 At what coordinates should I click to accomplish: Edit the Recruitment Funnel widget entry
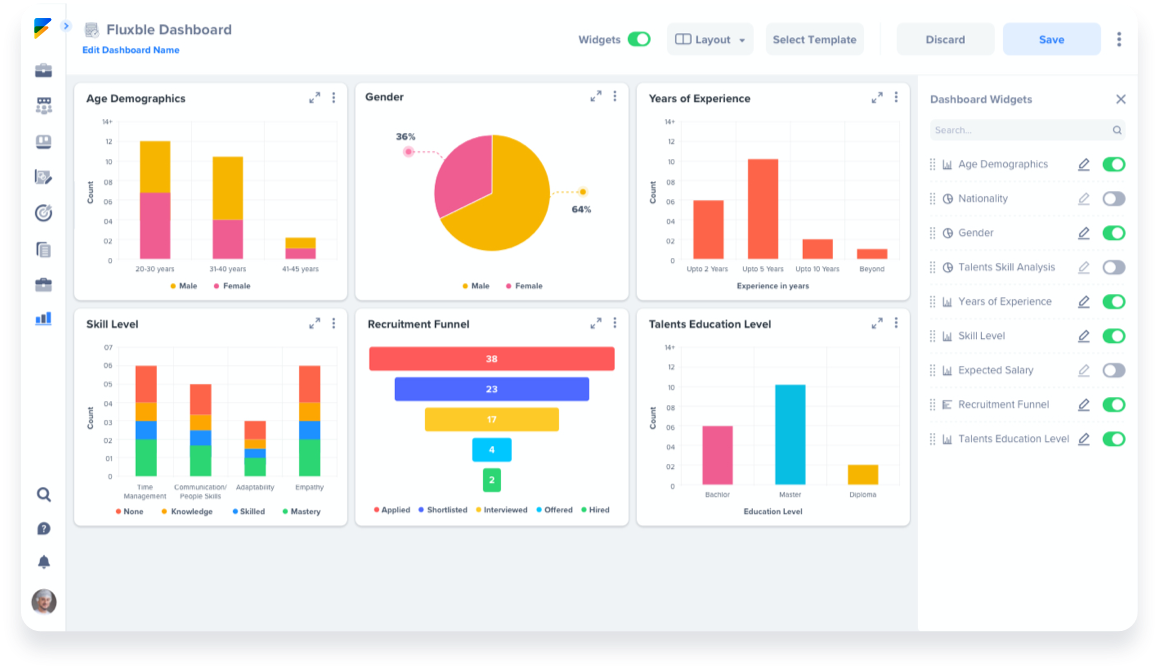1083,405
